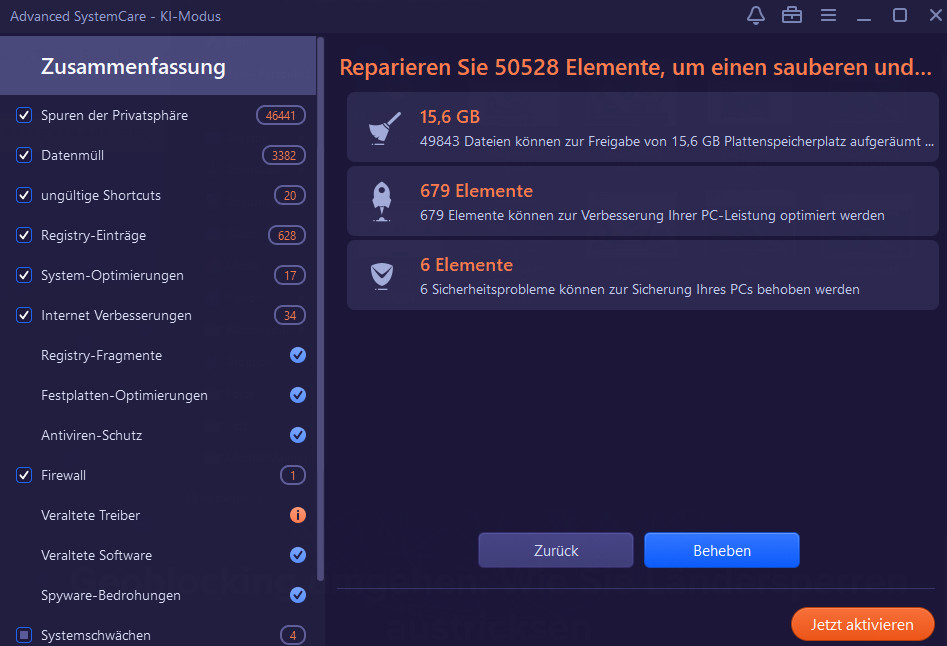Uncheck the Datenmüll checkbox

click(24, 155)
